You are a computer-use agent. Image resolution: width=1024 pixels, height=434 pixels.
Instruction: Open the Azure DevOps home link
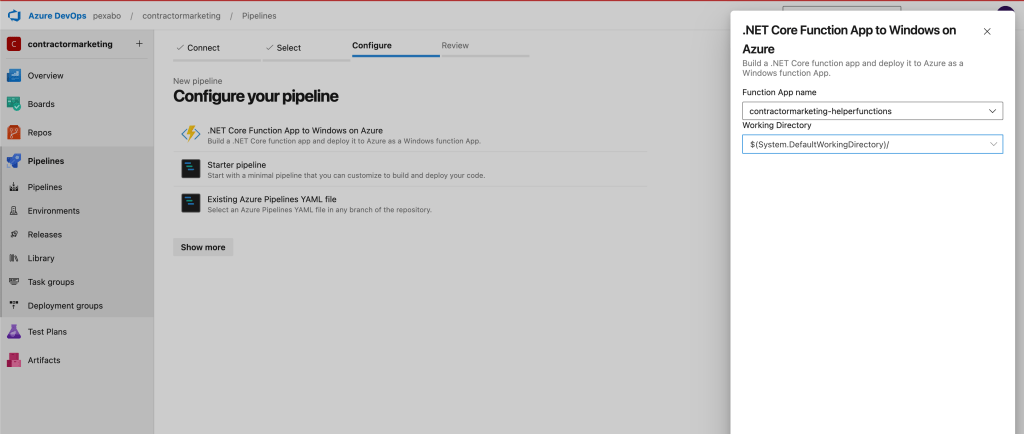[x=57, y=16]
